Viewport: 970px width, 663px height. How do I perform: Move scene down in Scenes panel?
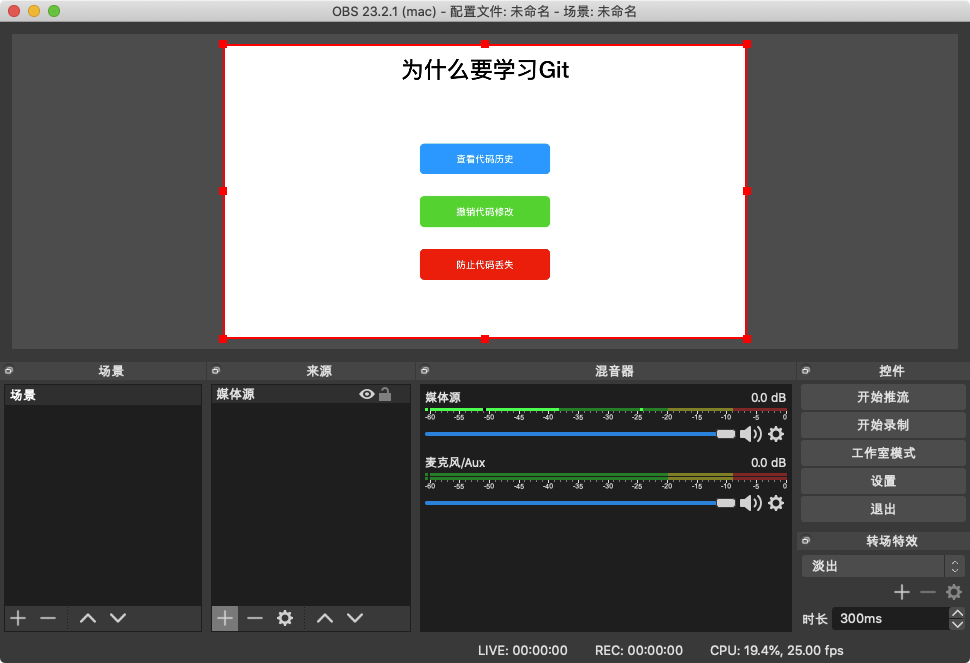click(118, 618)
